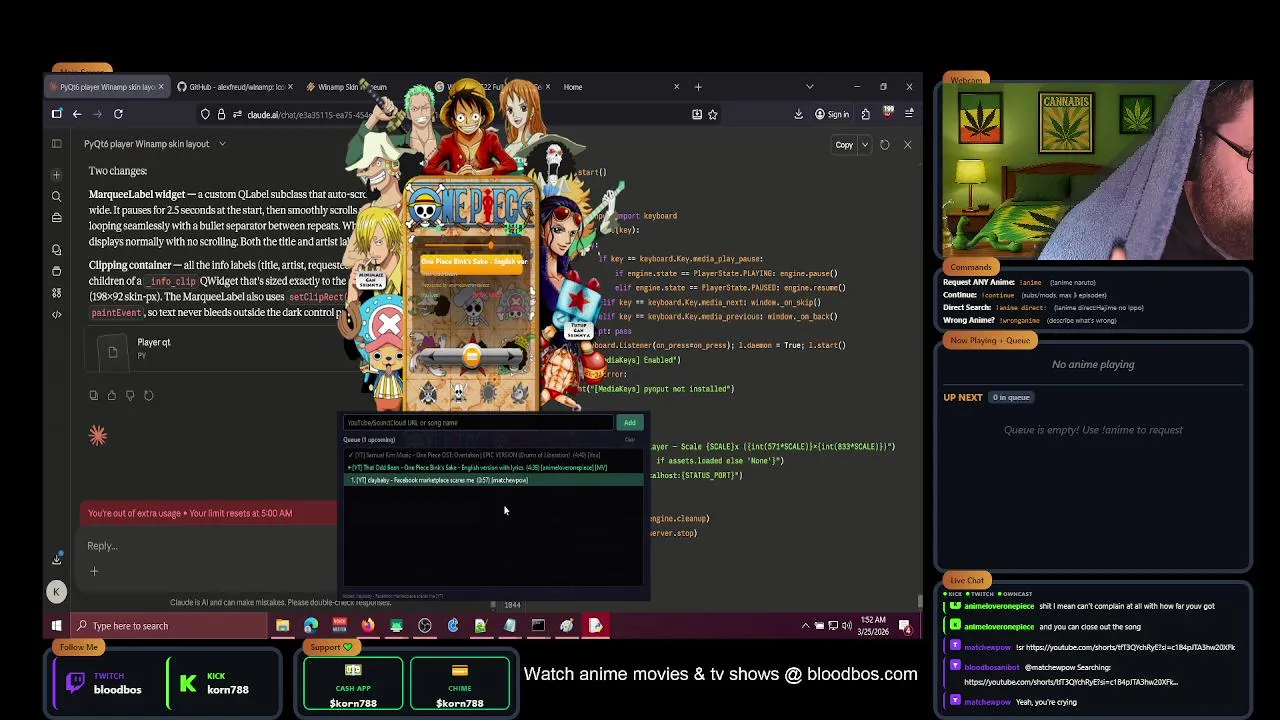Click the green Add button in queue
1280x720 pixels.
pyautogui.click(x=629, y=422)
